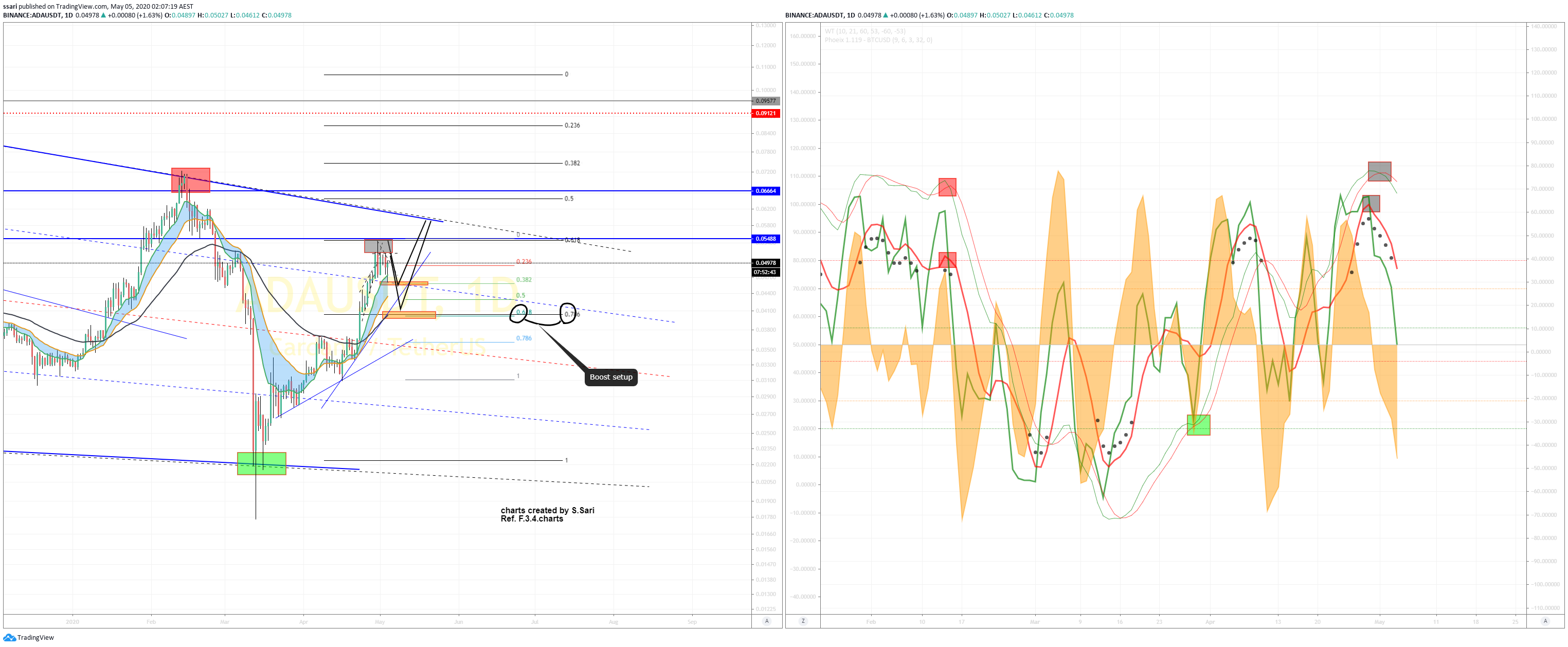Screen dimensions: 1568x647
Task: Click the right chart high value H:0.05027
Action: [x=995, y=15]
